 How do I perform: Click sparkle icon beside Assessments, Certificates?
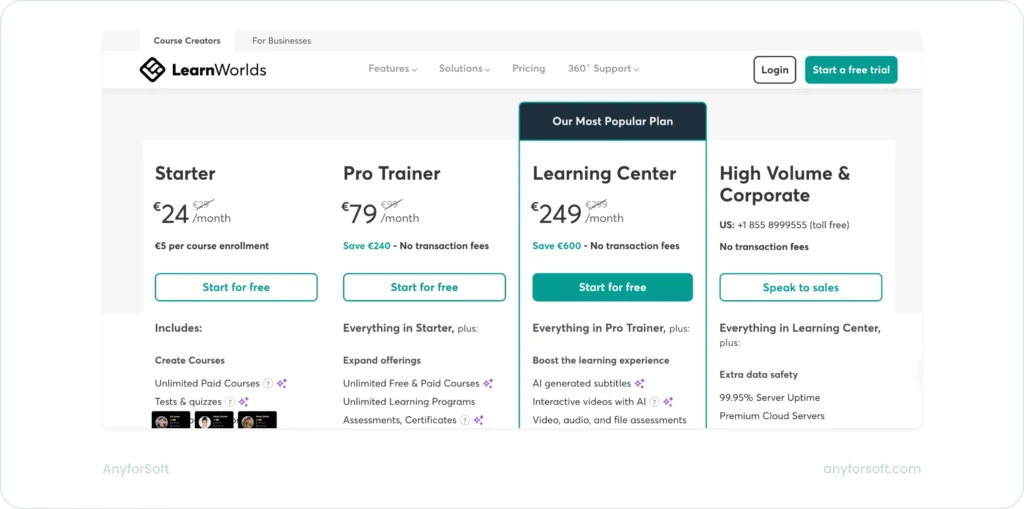478,420
